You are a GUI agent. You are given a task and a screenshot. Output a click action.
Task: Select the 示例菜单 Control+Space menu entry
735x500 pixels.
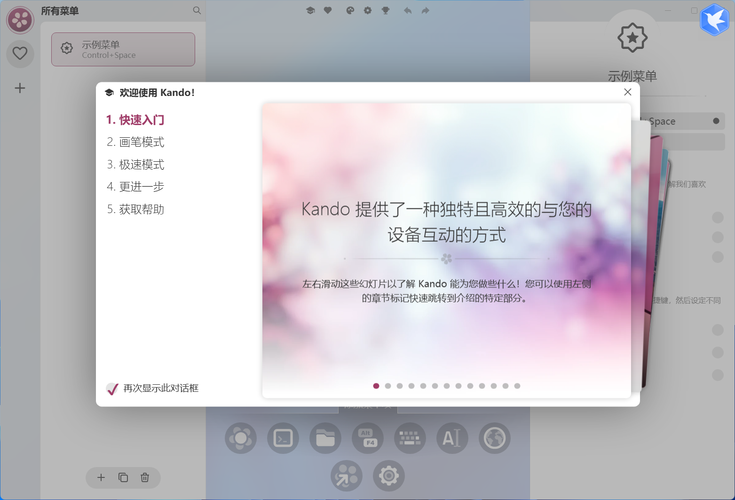pyautogui.click(x=123, y=49)
